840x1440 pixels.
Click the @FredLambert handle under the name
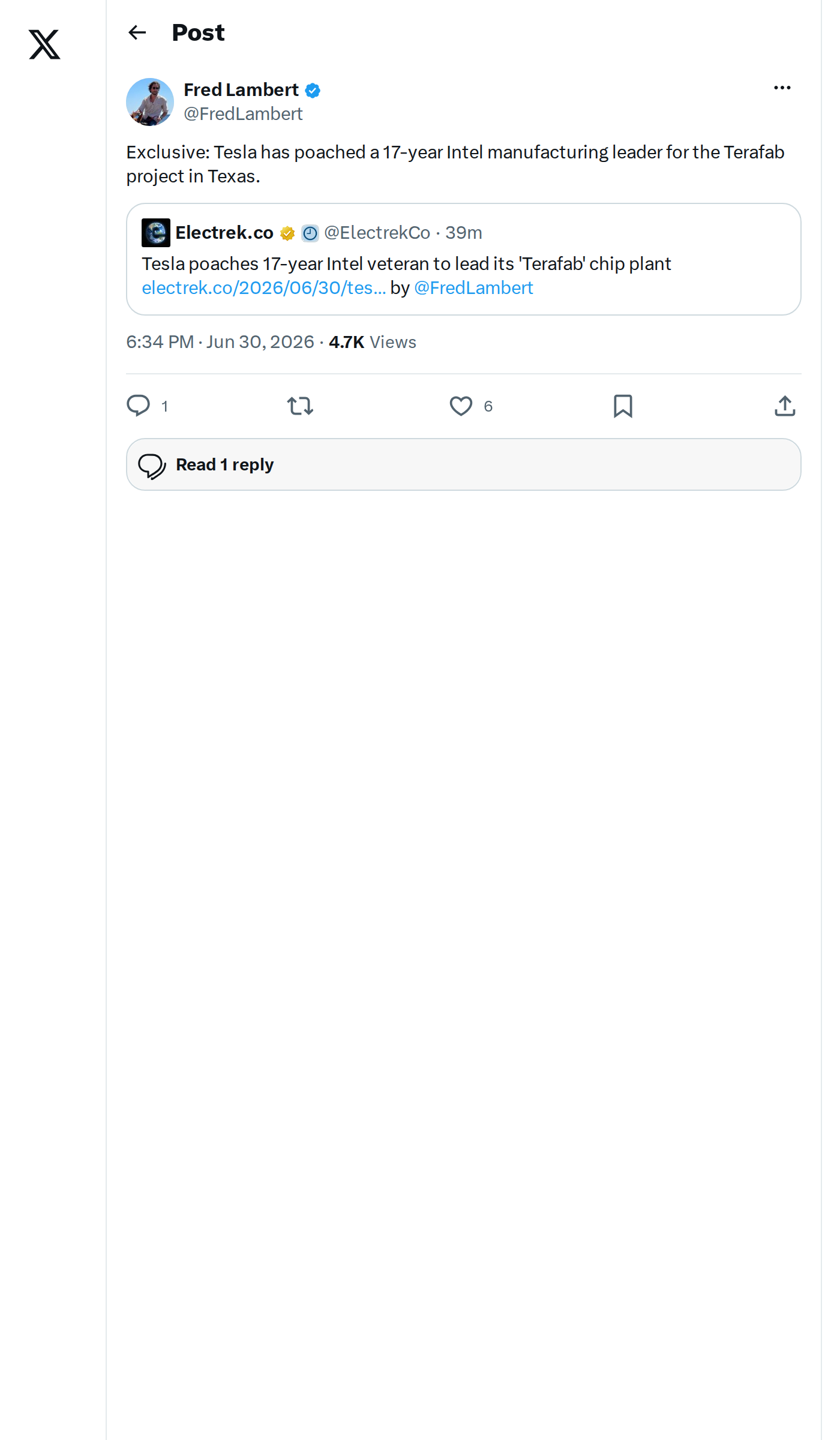pos(243,114)
